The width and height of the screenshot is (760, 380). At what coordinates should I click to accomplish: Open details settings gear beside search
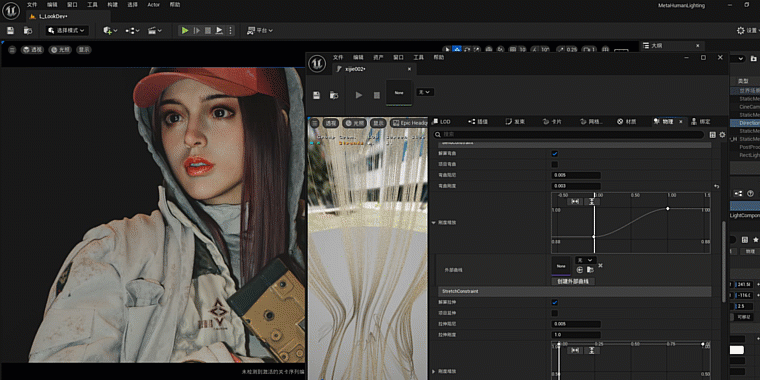point(722,134)
